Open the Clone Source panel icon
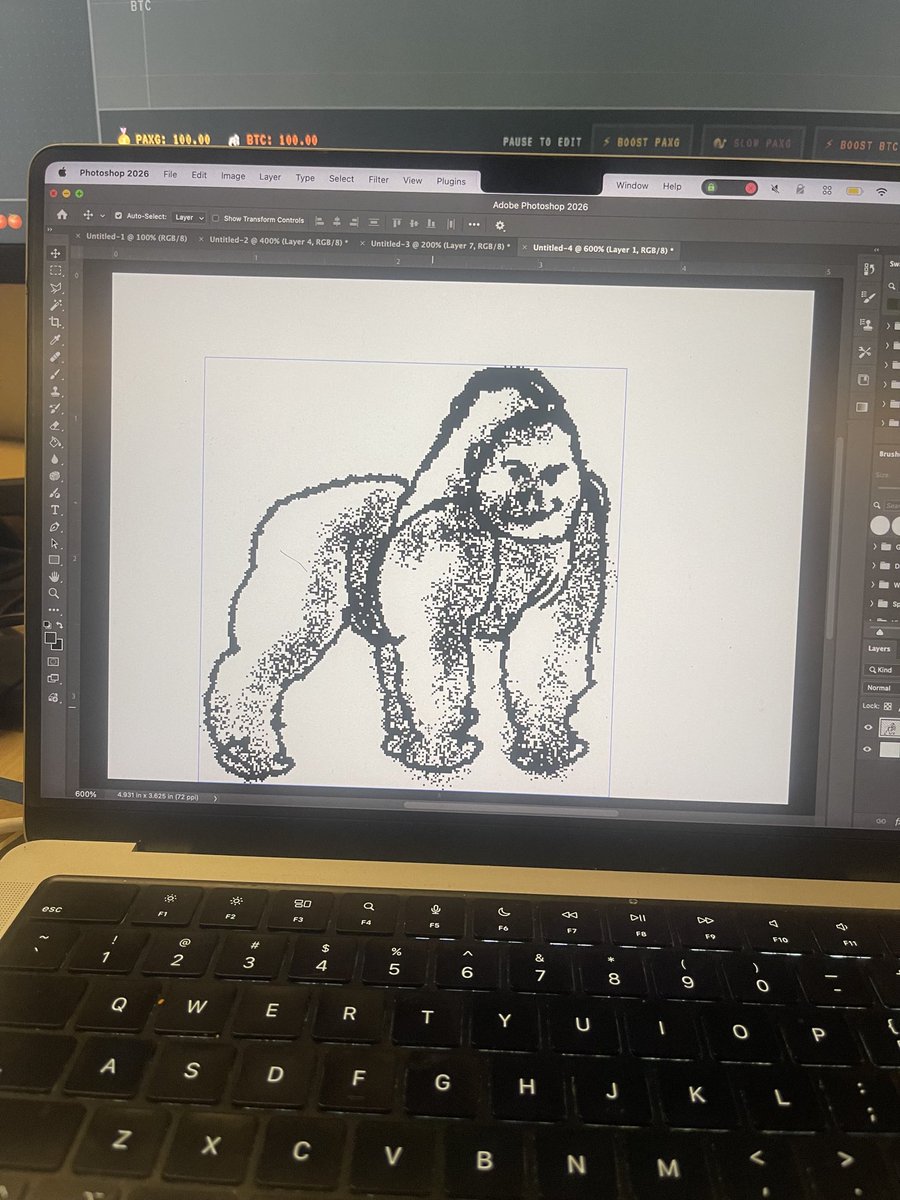The height and width of the screenshot is (1200, 900). [x=867, y=324]
